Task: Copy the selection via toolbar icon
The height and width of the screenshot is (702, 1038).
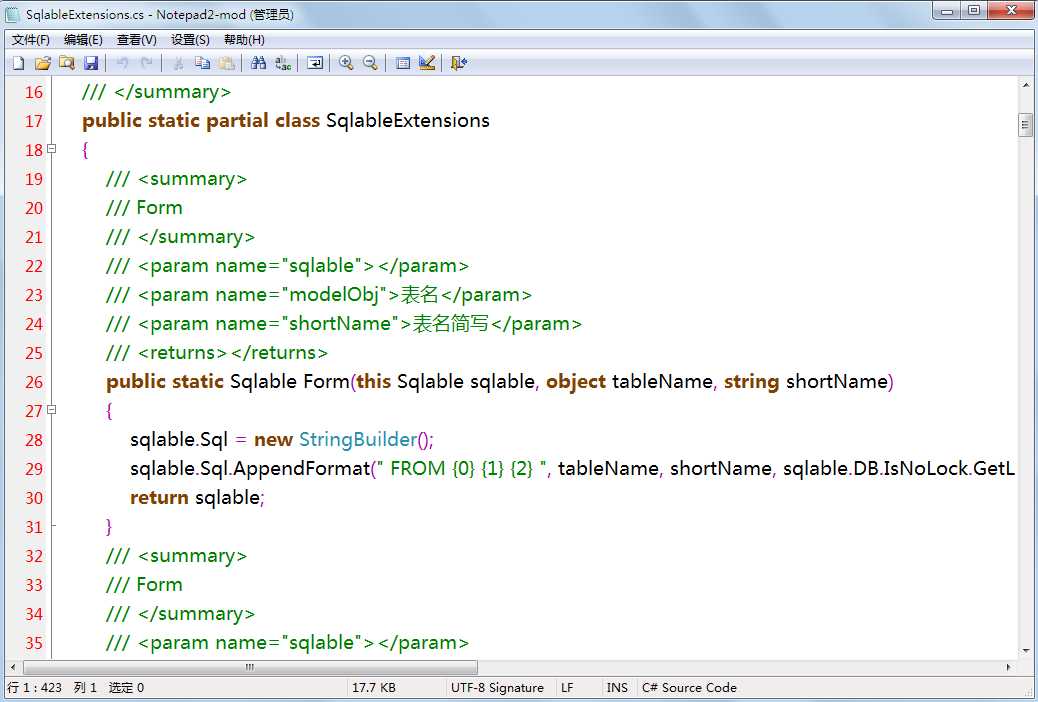Action: (x=203, y=63)
